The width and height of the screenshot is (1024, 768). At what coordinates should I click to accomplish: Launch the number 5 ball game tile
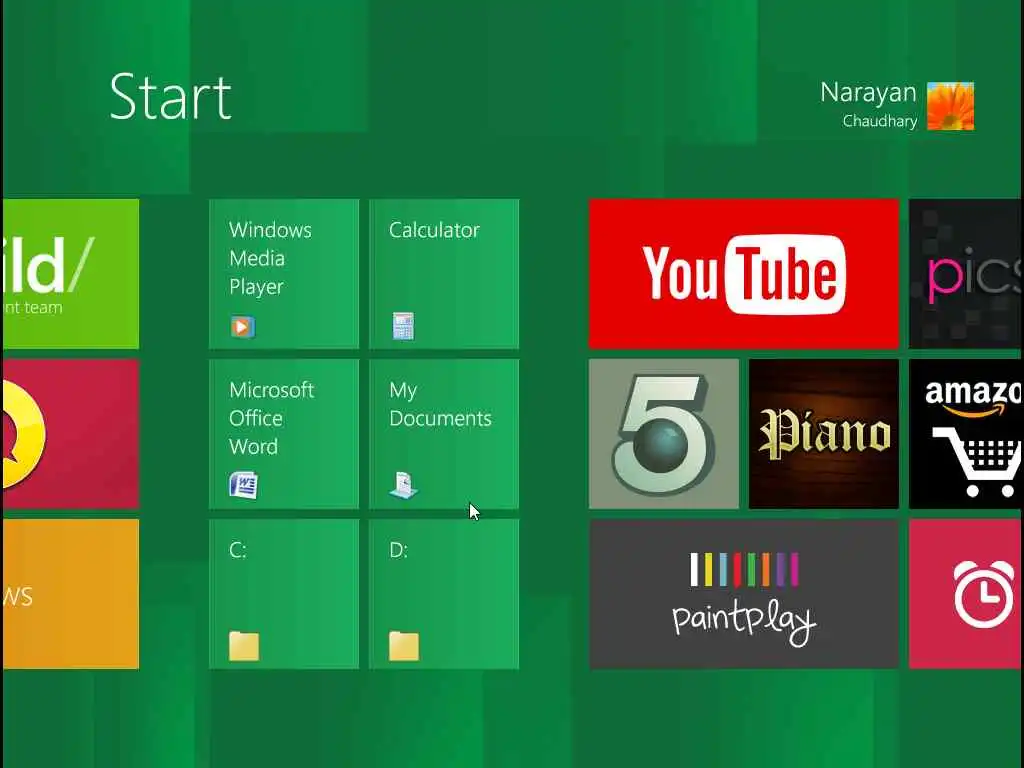664,434
